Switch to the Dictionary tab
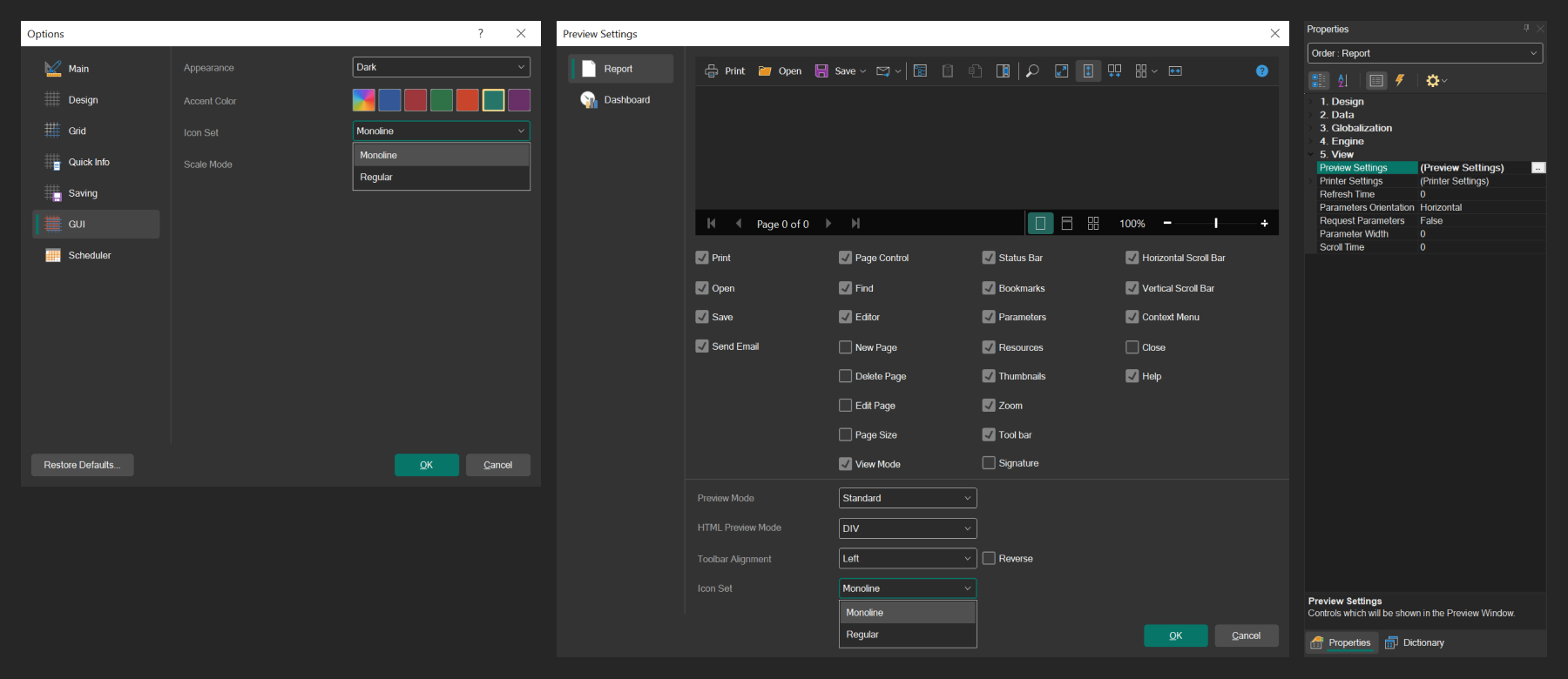The width and height of the screenshot is (1568, 679). point(1415,642)
